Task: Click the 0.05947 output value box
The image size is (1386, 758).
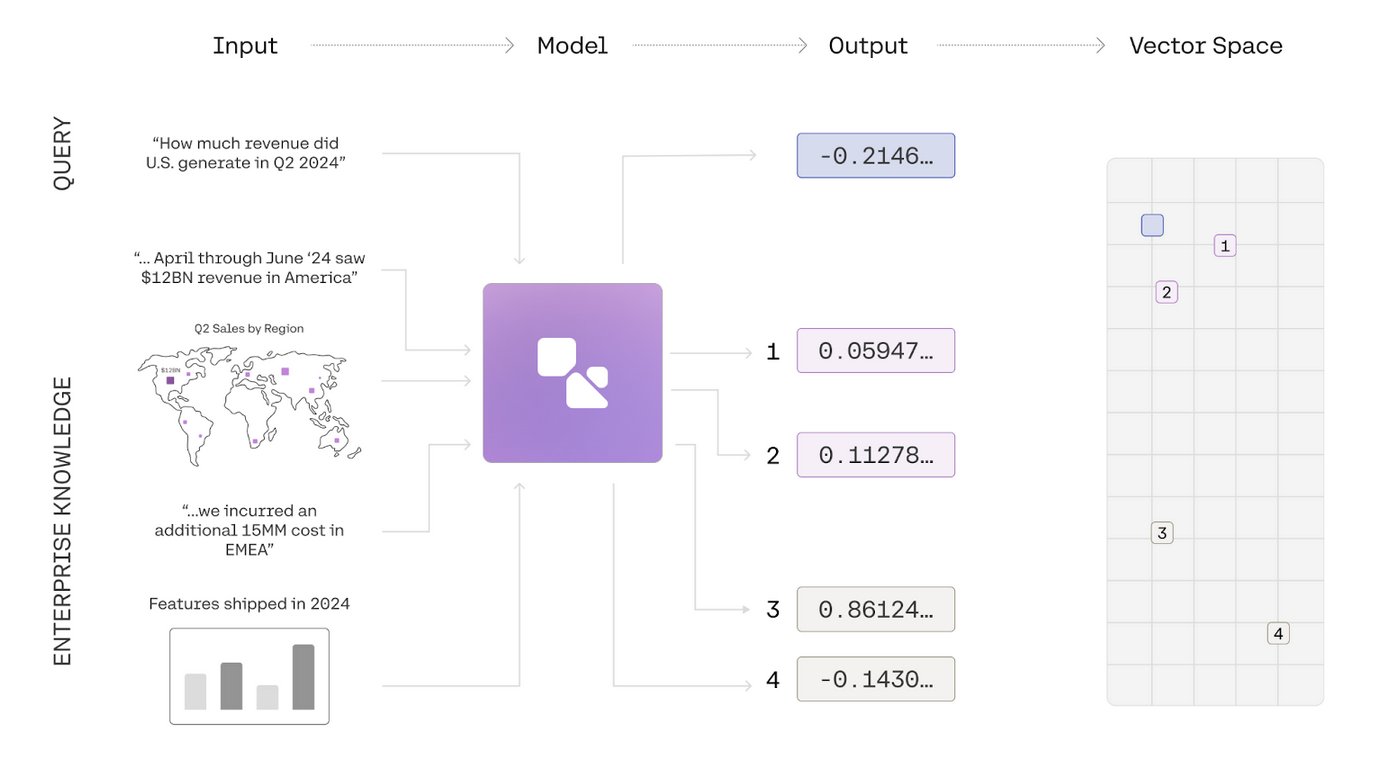Action: 875,351
